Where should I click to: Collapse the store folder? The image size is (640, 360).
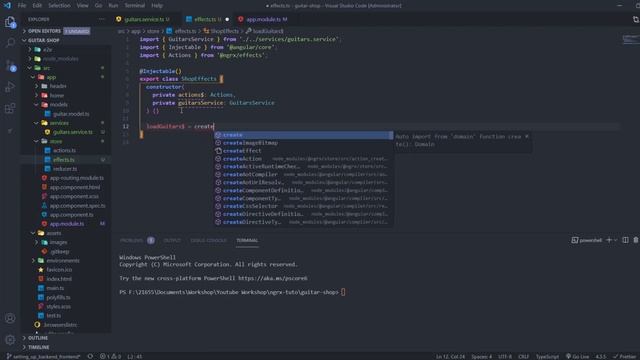pos(56,141)
